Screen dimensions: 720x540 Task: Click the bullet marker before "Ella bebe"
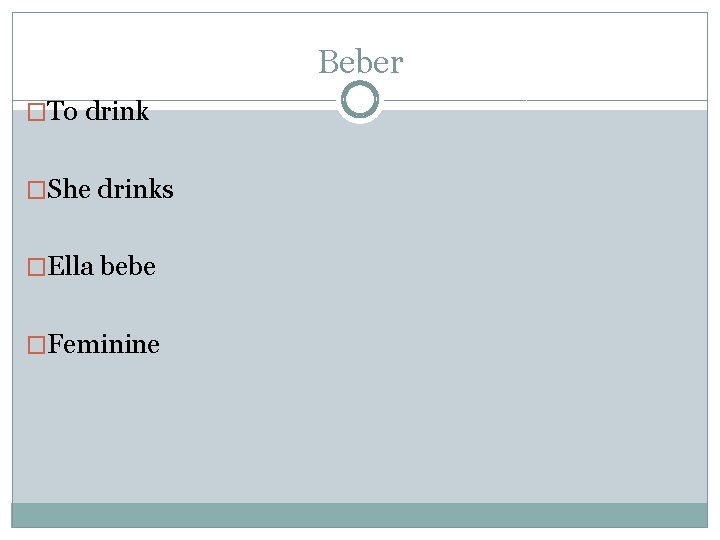(38, 268)
